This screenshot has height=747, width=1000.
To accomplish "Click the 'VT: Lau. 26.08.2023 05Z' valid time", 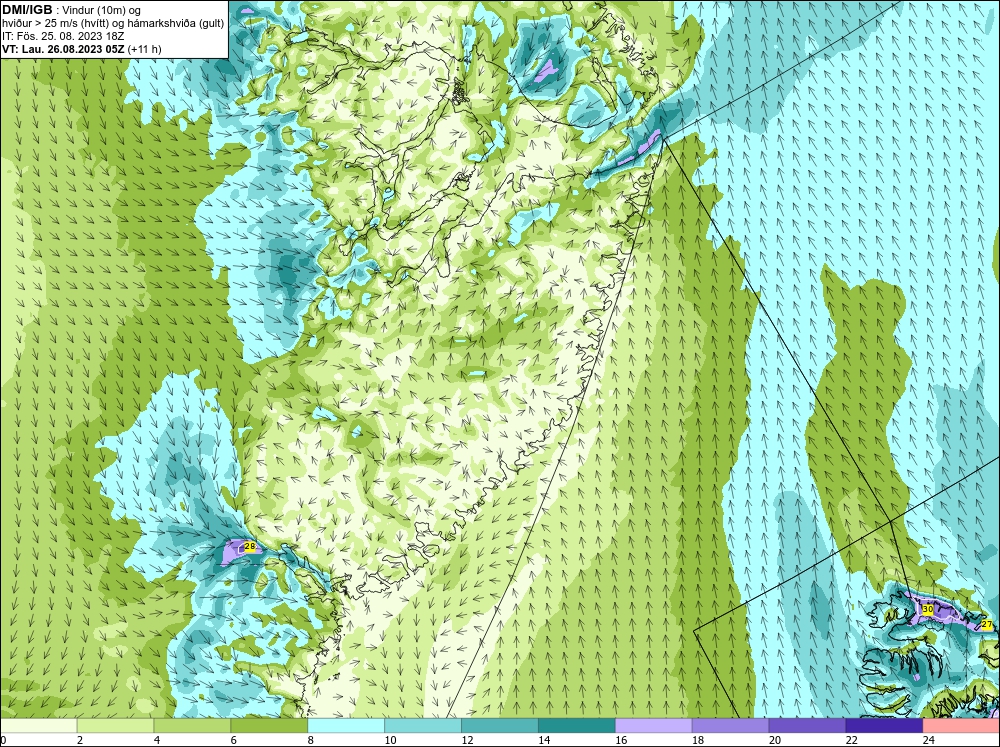I will pyautogui.click(x=63, y=49).
